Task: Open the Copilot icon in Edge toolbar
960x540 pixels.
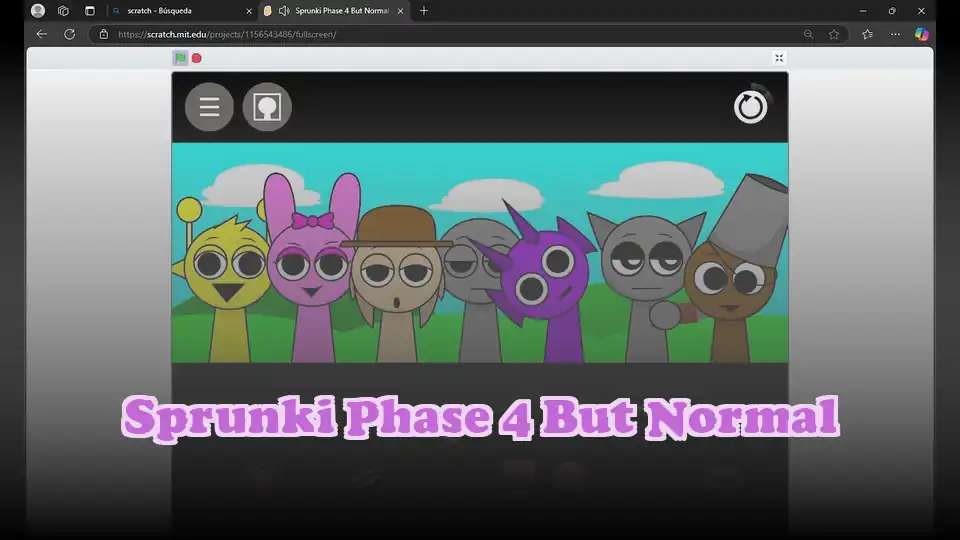Action: pyautogui.click(x=921, y=34)
